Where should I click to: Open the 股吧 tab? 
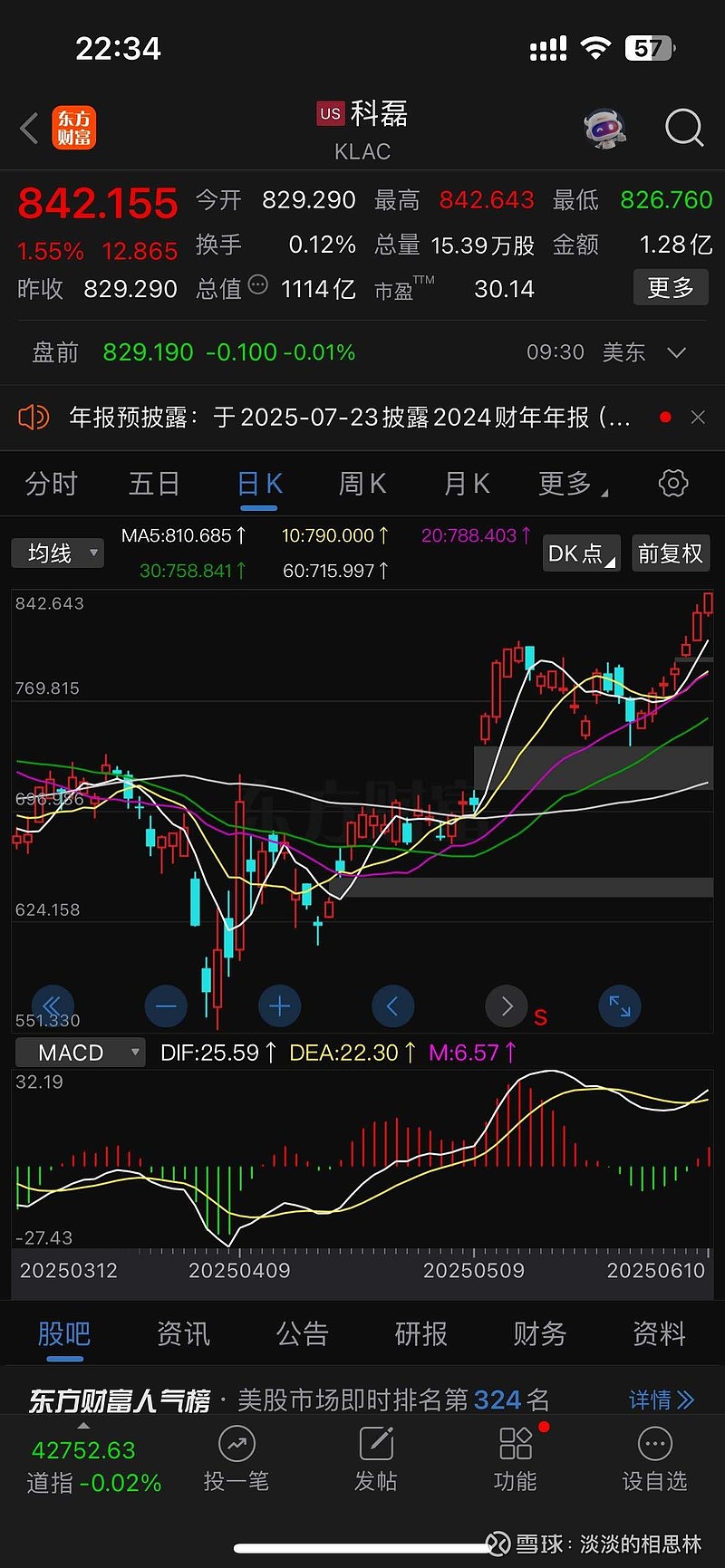(64, 1333)
